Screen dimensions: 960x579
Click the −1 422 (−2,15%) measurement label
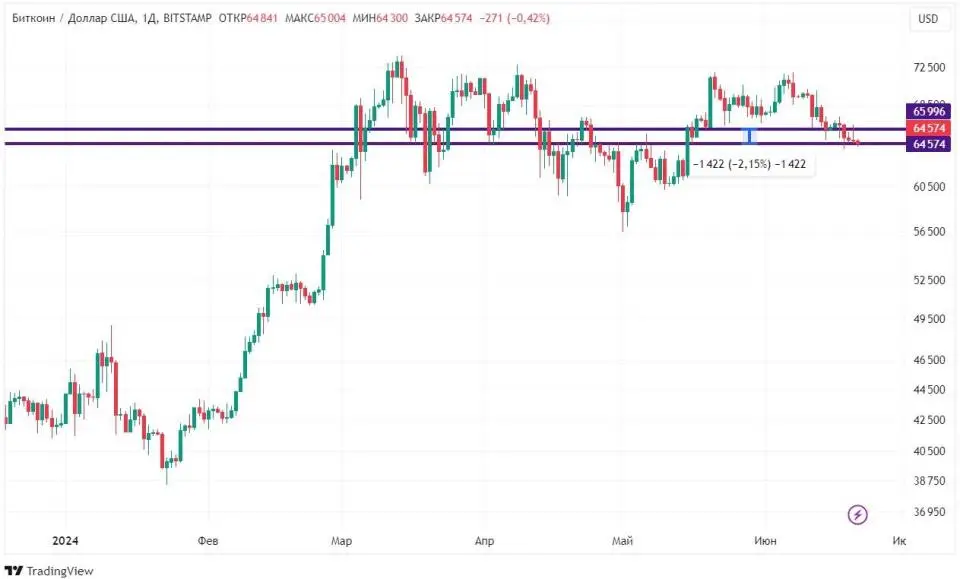tap(749, 163)
